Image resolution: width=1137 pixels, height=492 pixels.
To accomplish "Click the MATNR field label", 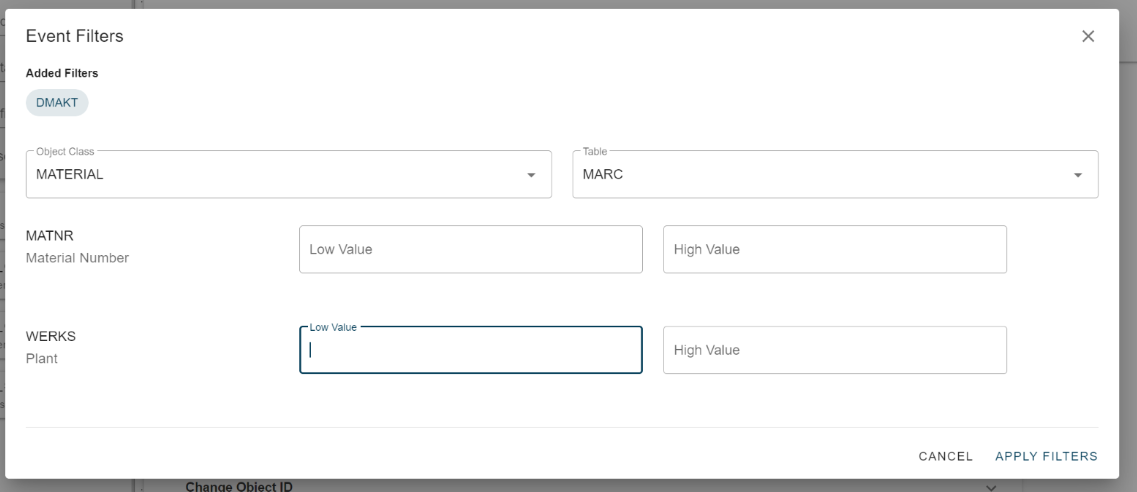I will click(x=50, y=236).
